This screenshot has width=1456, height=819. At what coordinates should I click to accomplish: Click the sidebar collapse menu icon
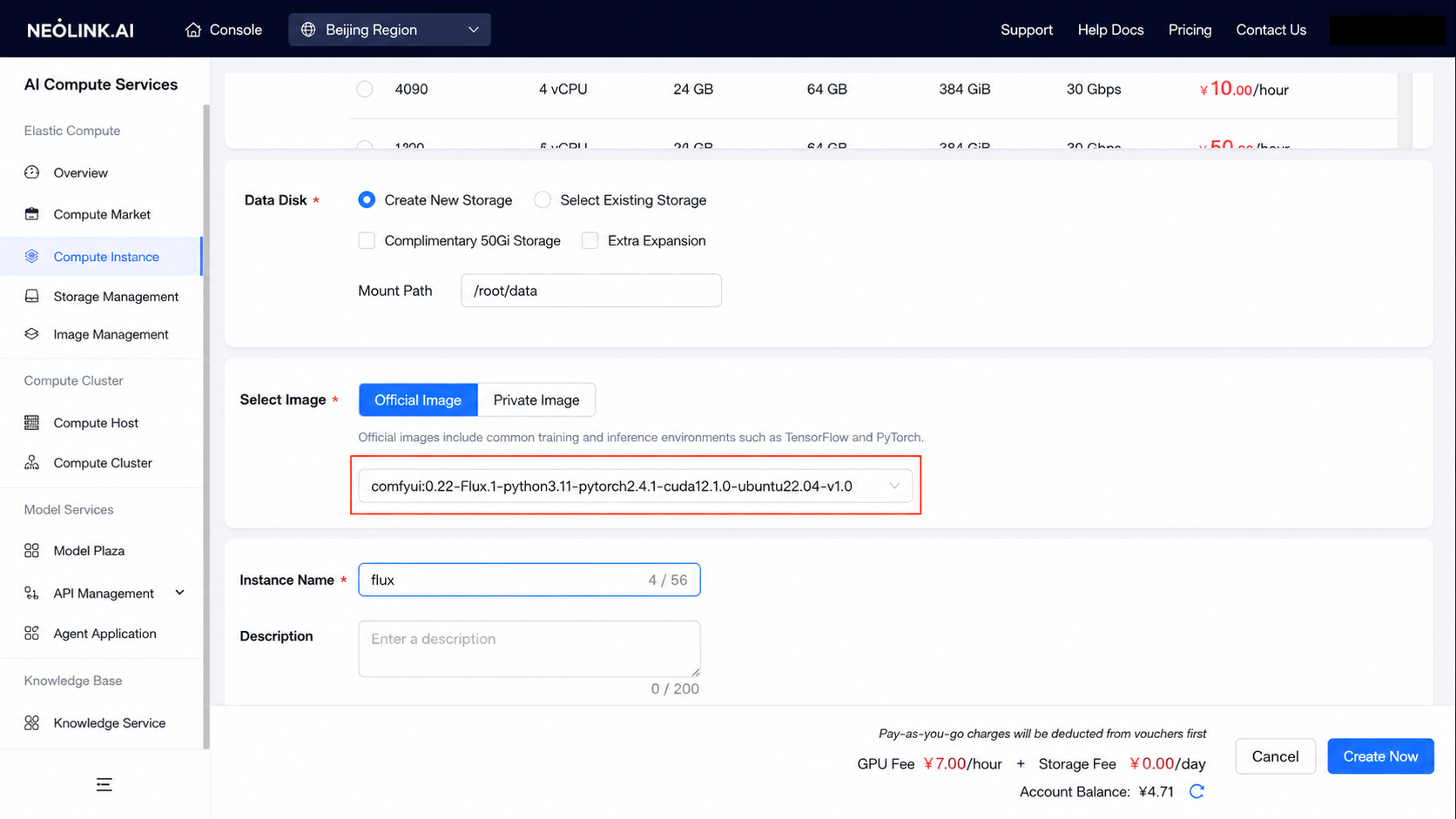coord(104,785)
